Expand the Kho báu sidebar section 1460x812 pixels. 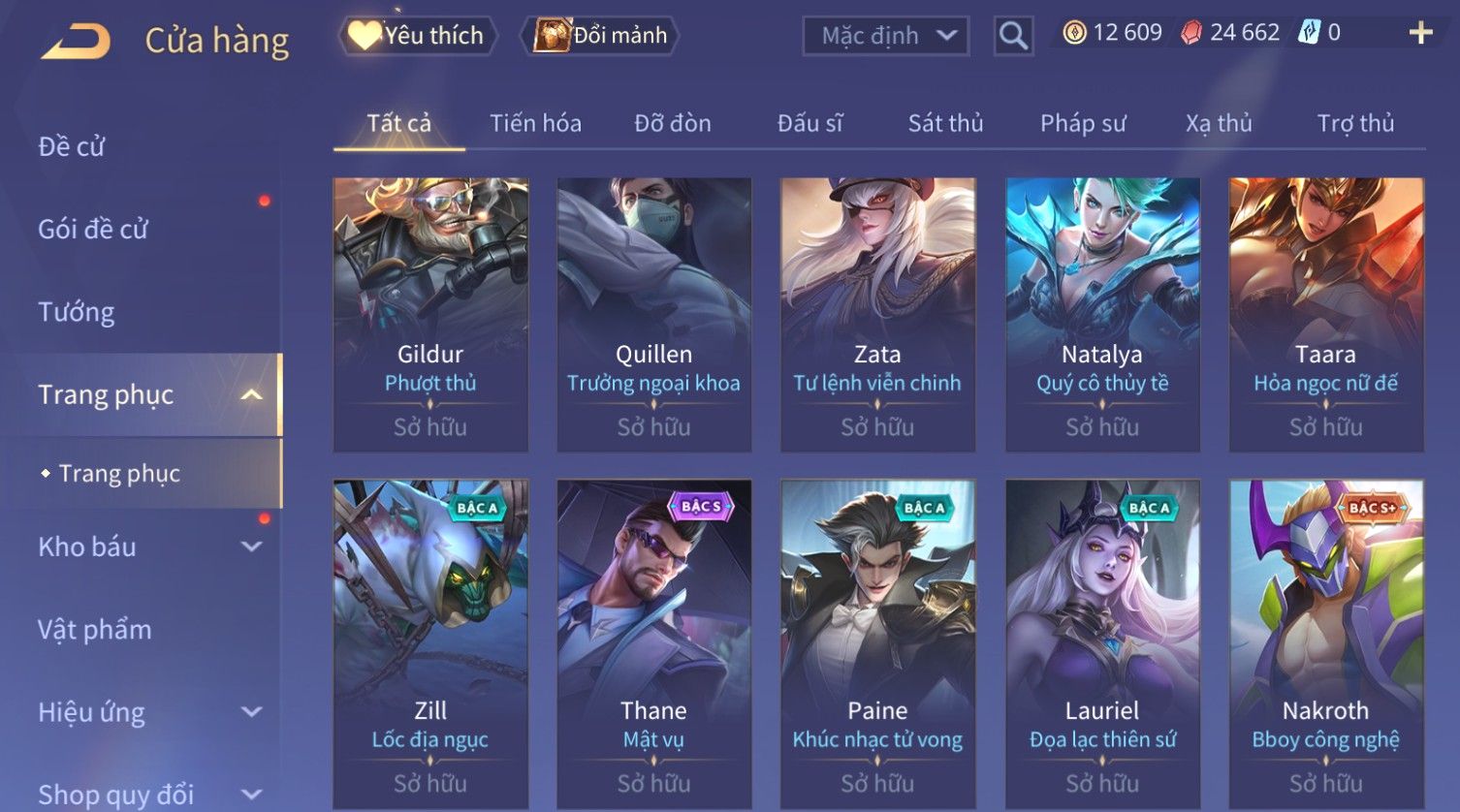point(251,547)
